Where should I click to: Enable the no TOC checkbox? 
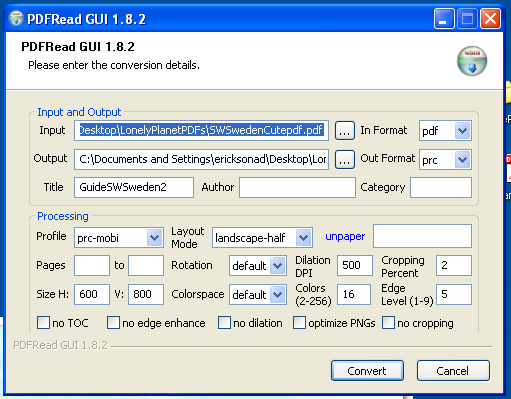tap(43, 323)
